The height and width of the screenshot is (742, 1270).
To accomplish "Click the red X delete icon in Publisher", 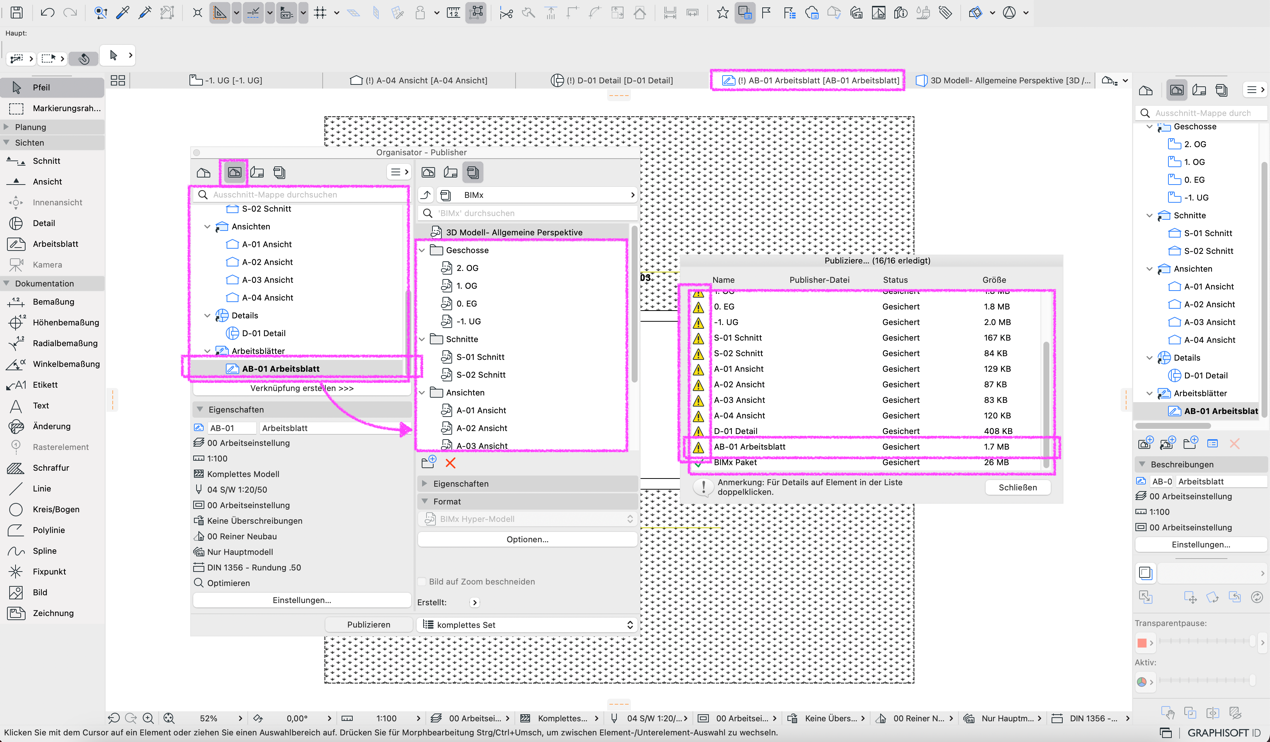I will [x=450, y=463].
